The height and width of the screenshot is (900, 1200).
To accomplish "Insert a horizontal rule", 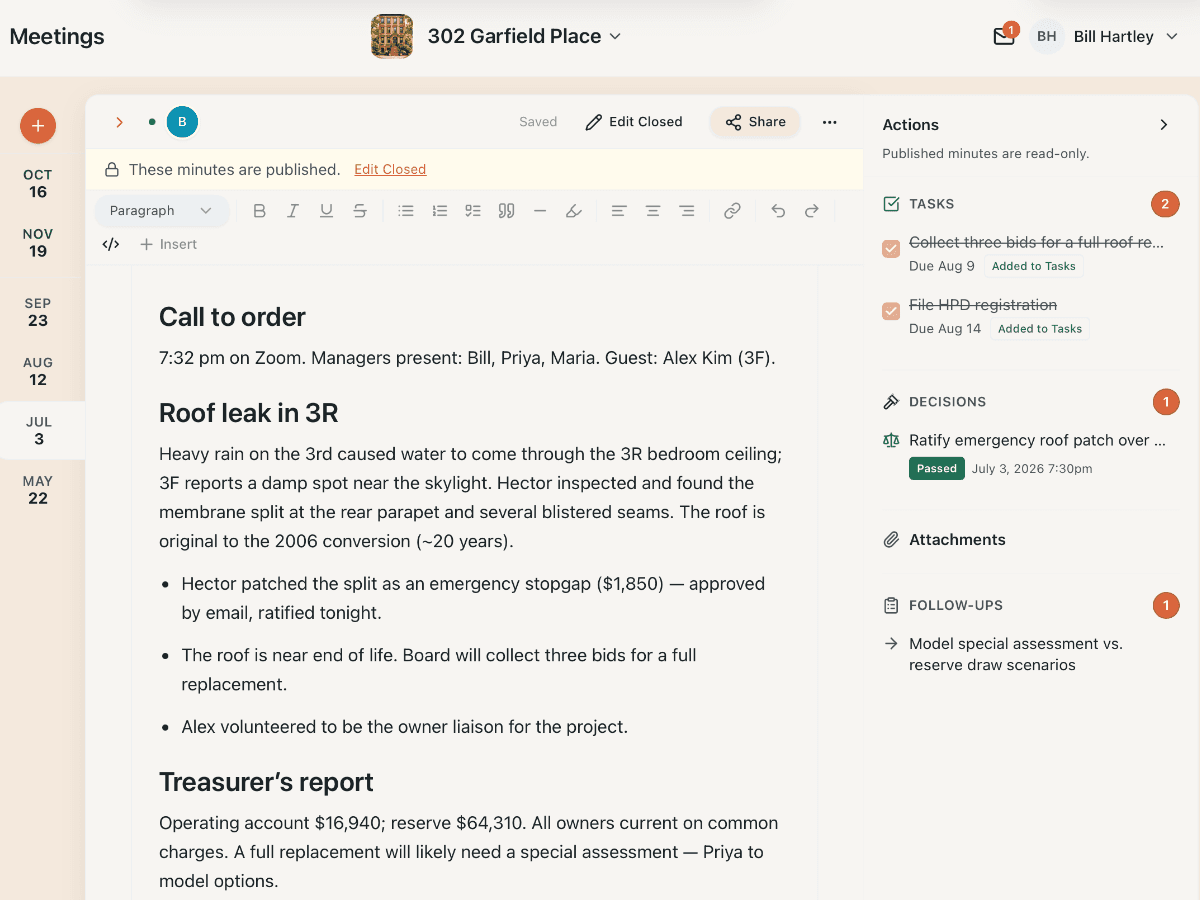I will click(x=540, y=211).
